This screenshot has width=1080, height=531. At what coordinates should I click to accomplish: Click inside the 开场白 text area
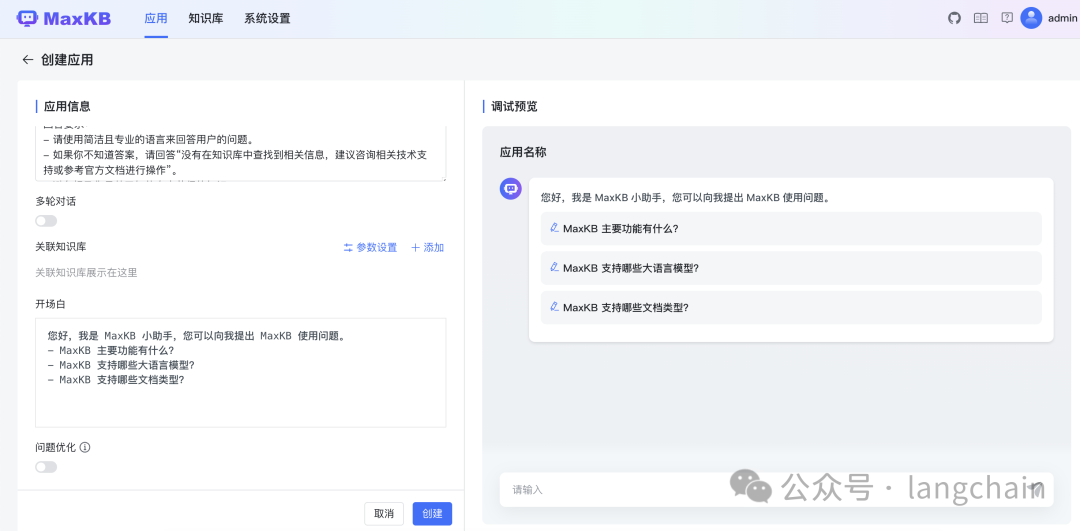point(240,373)
